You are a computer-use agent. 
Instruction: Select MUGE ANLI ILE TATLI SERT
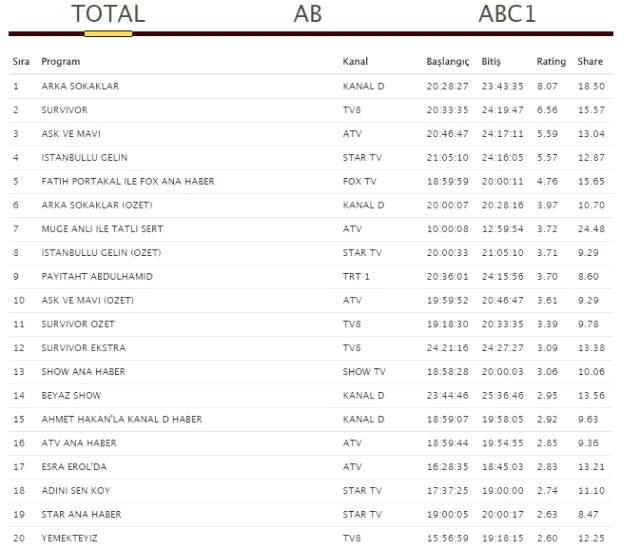click(102, 229)
